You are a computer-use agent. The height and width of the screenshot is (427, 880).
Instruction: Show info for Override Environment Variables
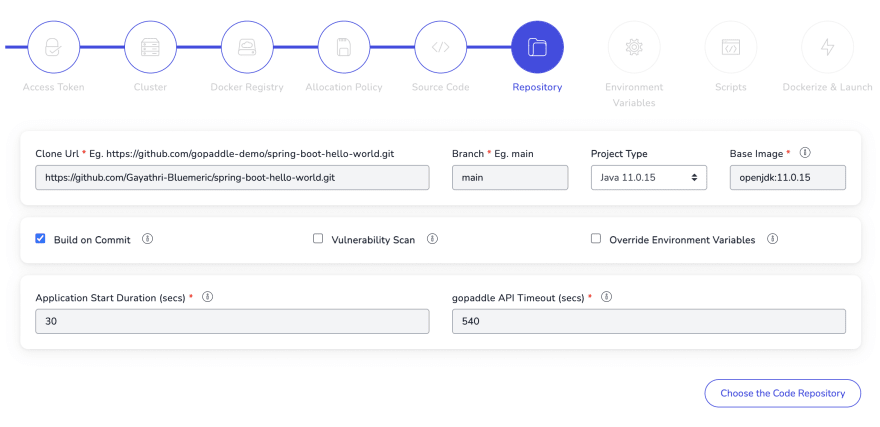click(x=772, y=239)
